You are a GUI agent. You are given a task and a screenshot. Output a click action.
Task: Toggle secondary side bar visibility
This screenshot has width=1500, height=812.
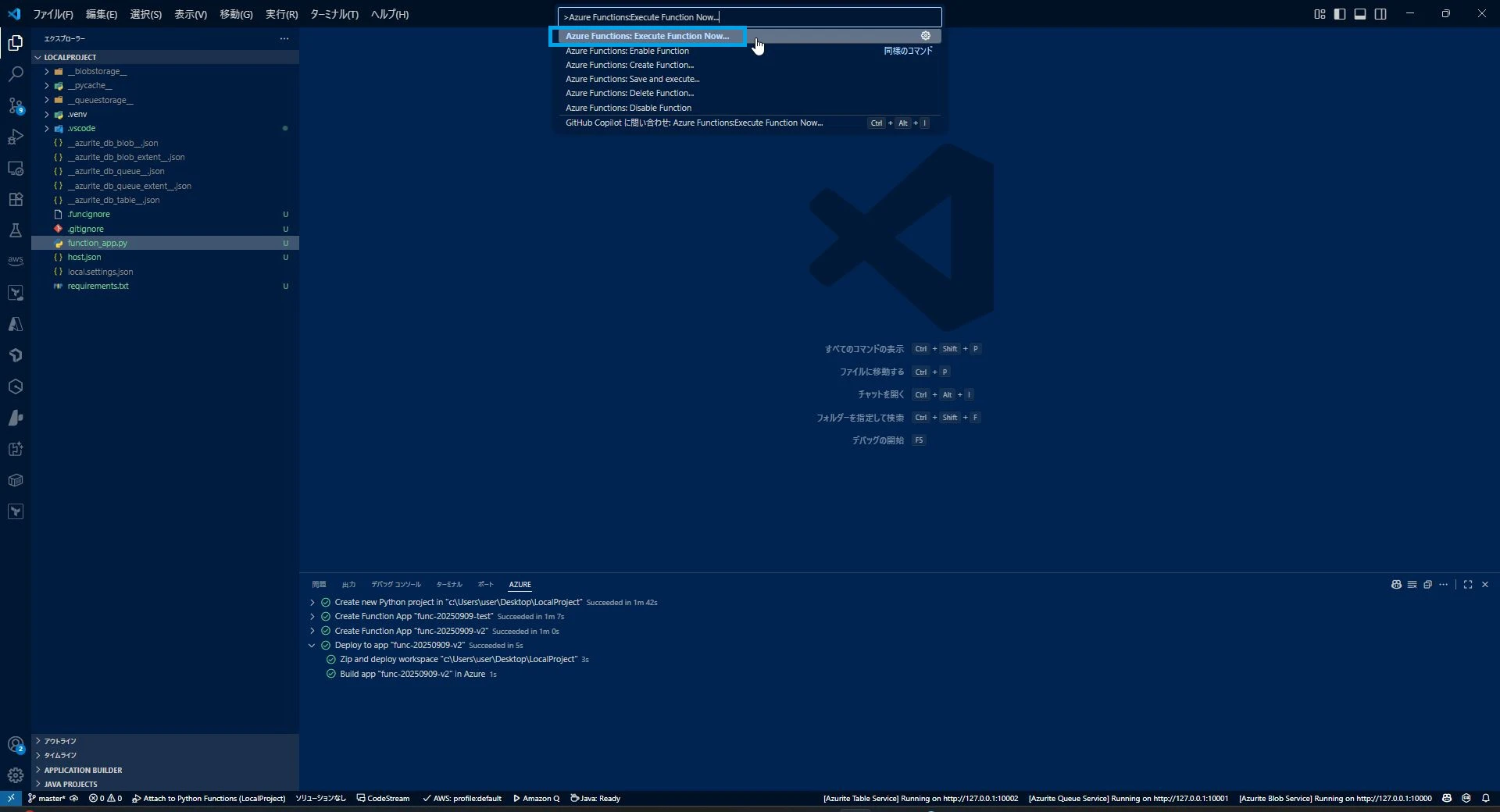(1380, 14)
